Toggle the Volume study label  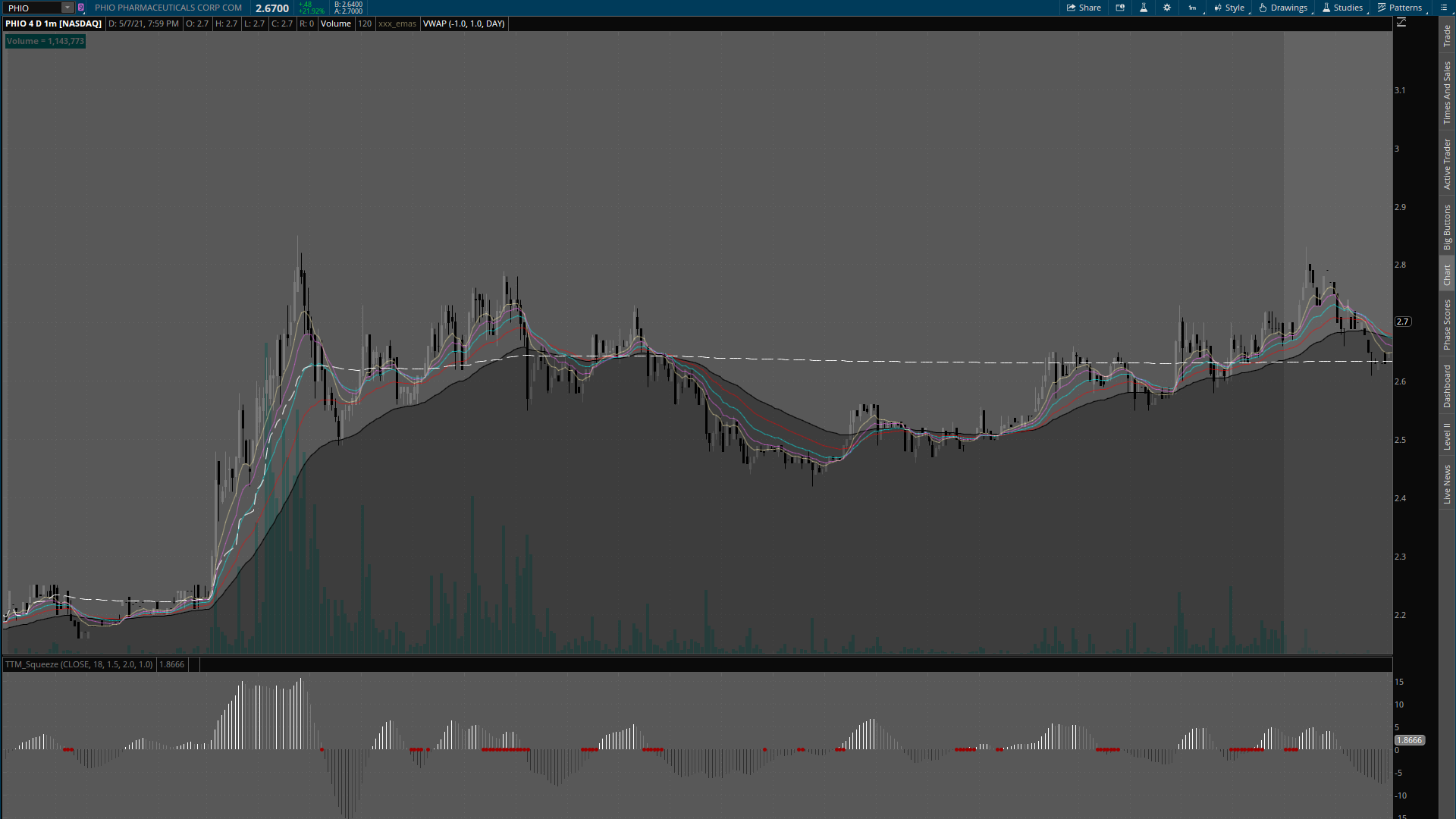335,24
